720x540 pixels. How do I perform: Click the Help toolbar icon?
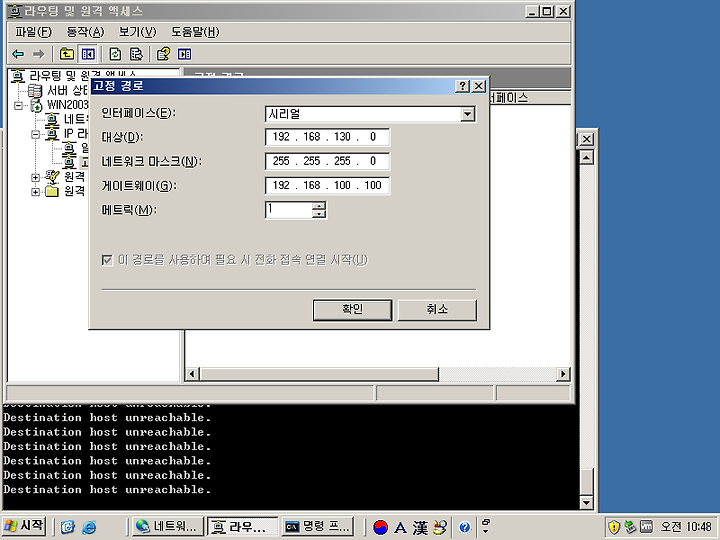pyautogui.click(x=163, y=54)
